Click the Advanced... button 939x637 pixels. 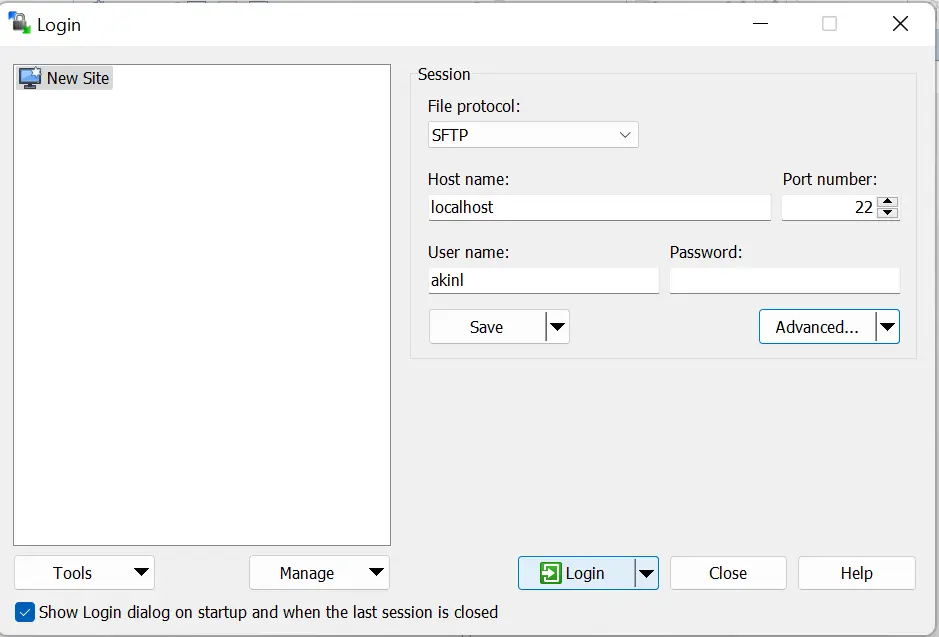tap(817, 327)
